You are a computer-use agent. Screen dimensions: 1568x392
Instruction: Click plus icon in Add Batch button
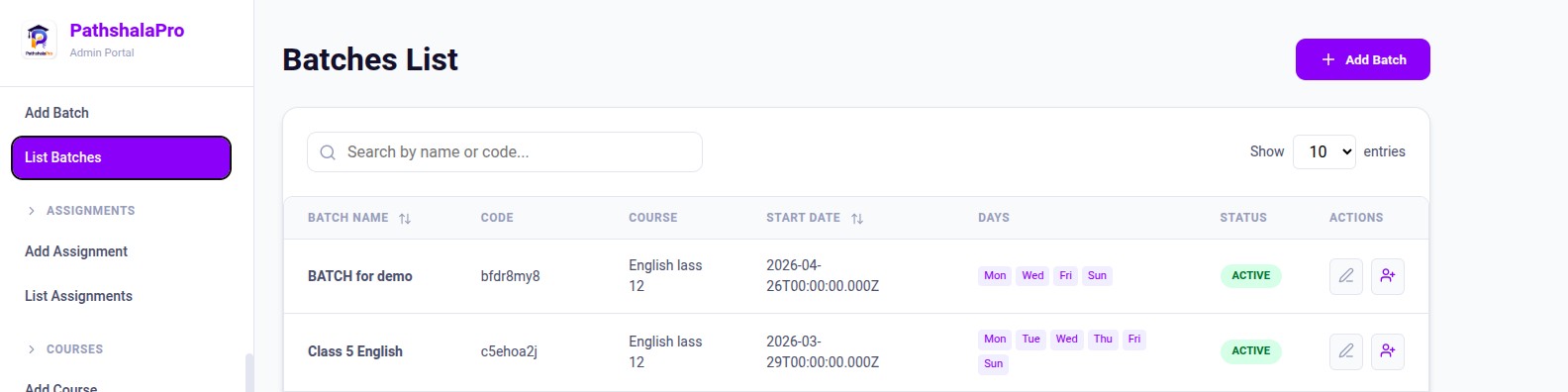1328,59
